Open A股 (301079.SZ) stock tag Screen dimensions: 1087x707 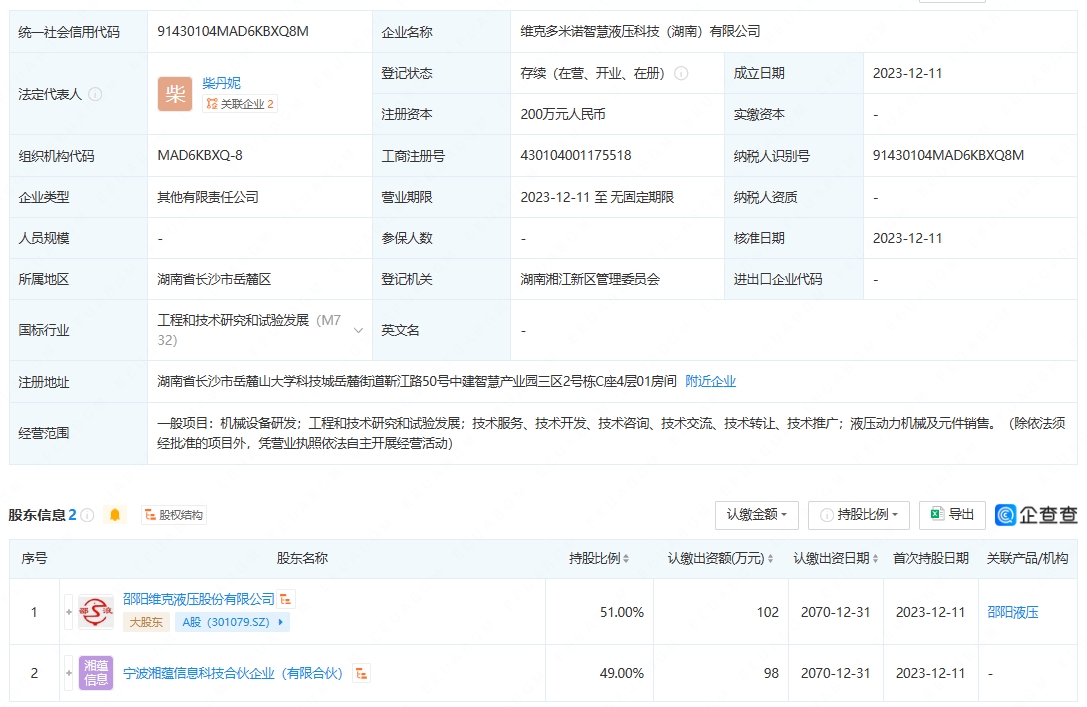pos(232,622)
